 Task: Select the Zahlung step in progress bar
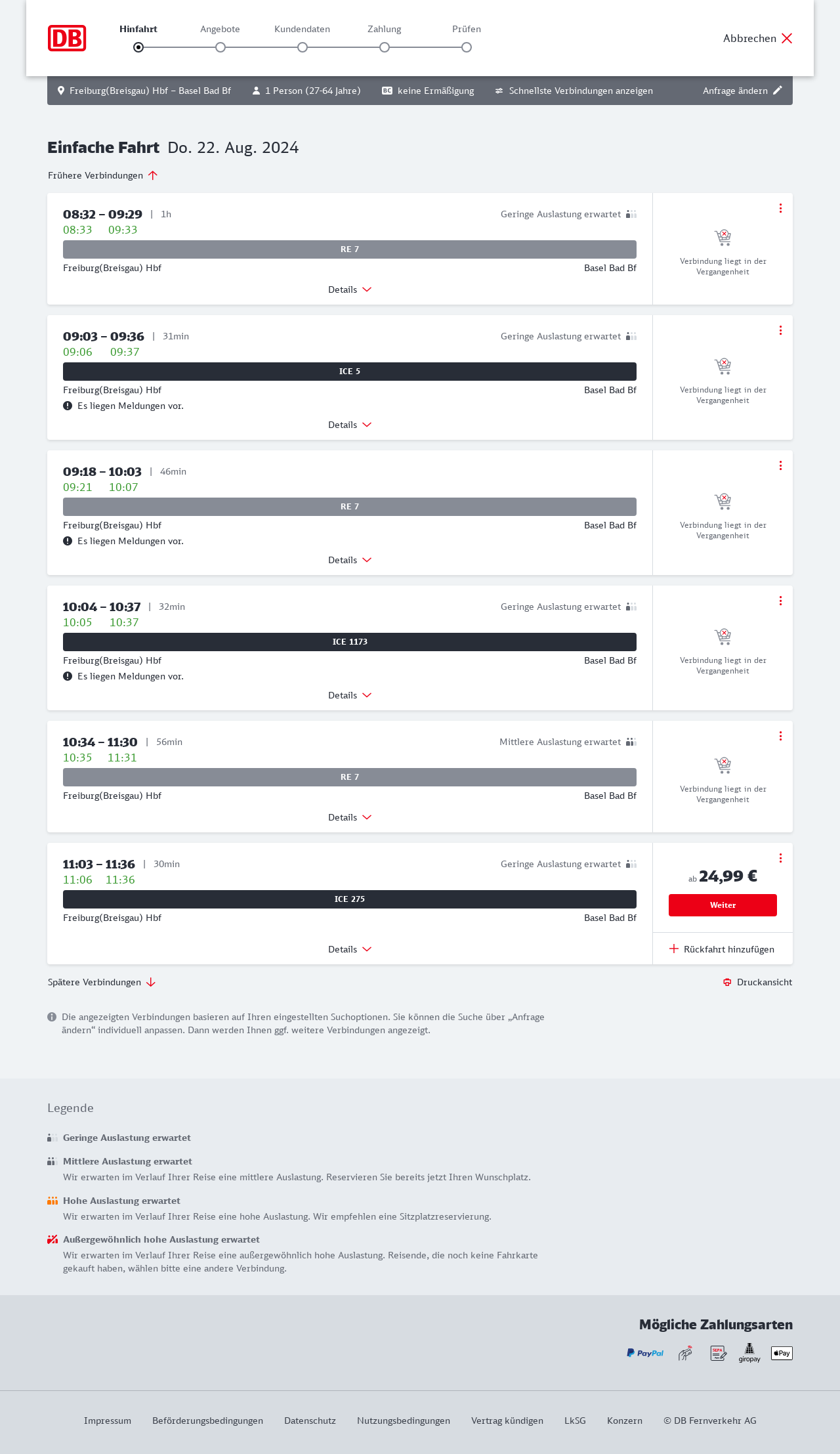point(385,47)
